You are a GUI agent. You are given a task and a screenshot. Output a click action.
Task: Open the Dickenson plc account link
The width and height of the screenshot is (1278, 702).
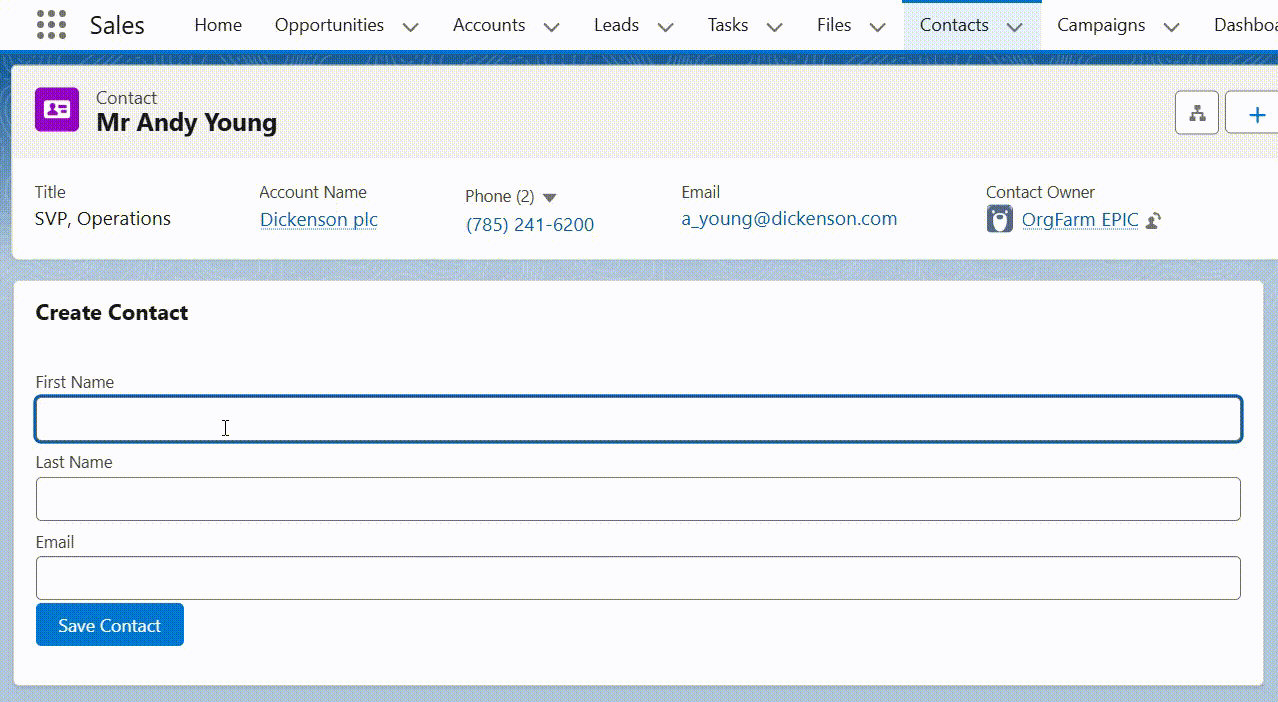click(318, 219)
